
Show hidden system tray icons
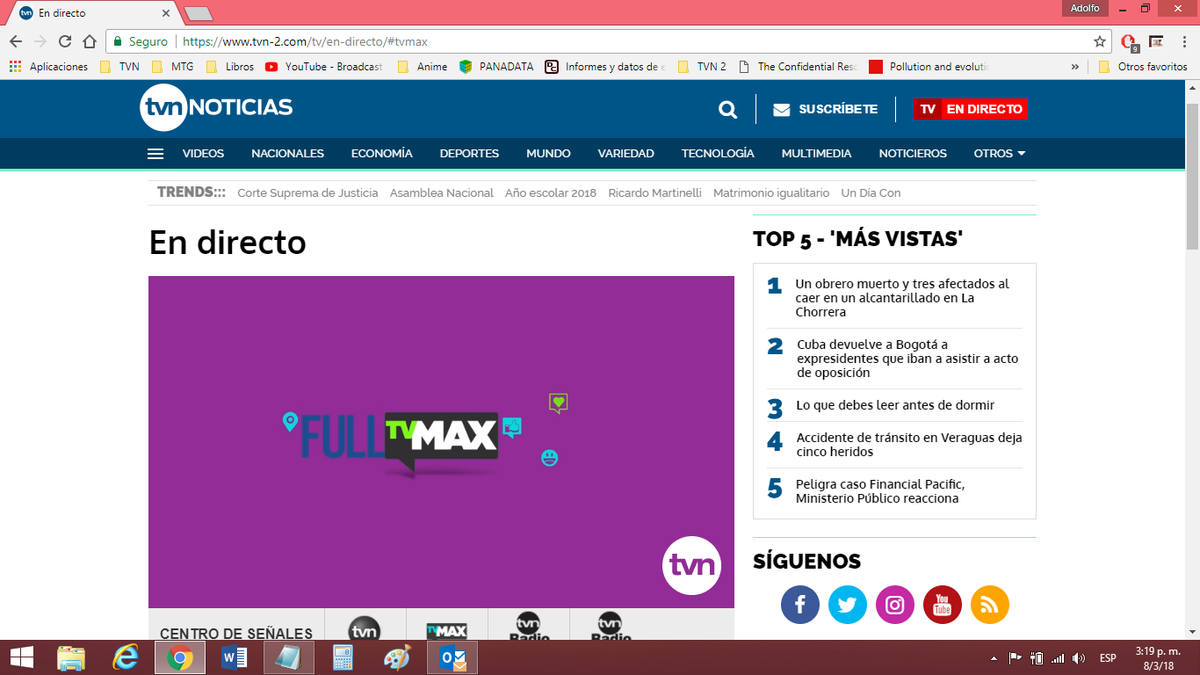pyautogui.click(x=993, y=658)
